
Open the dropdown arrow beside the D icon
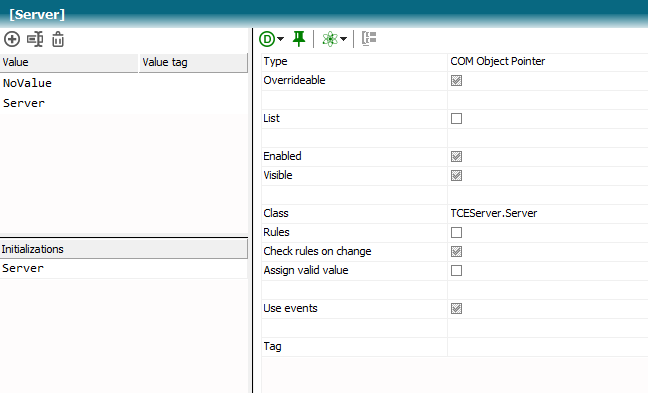point(281,39)
